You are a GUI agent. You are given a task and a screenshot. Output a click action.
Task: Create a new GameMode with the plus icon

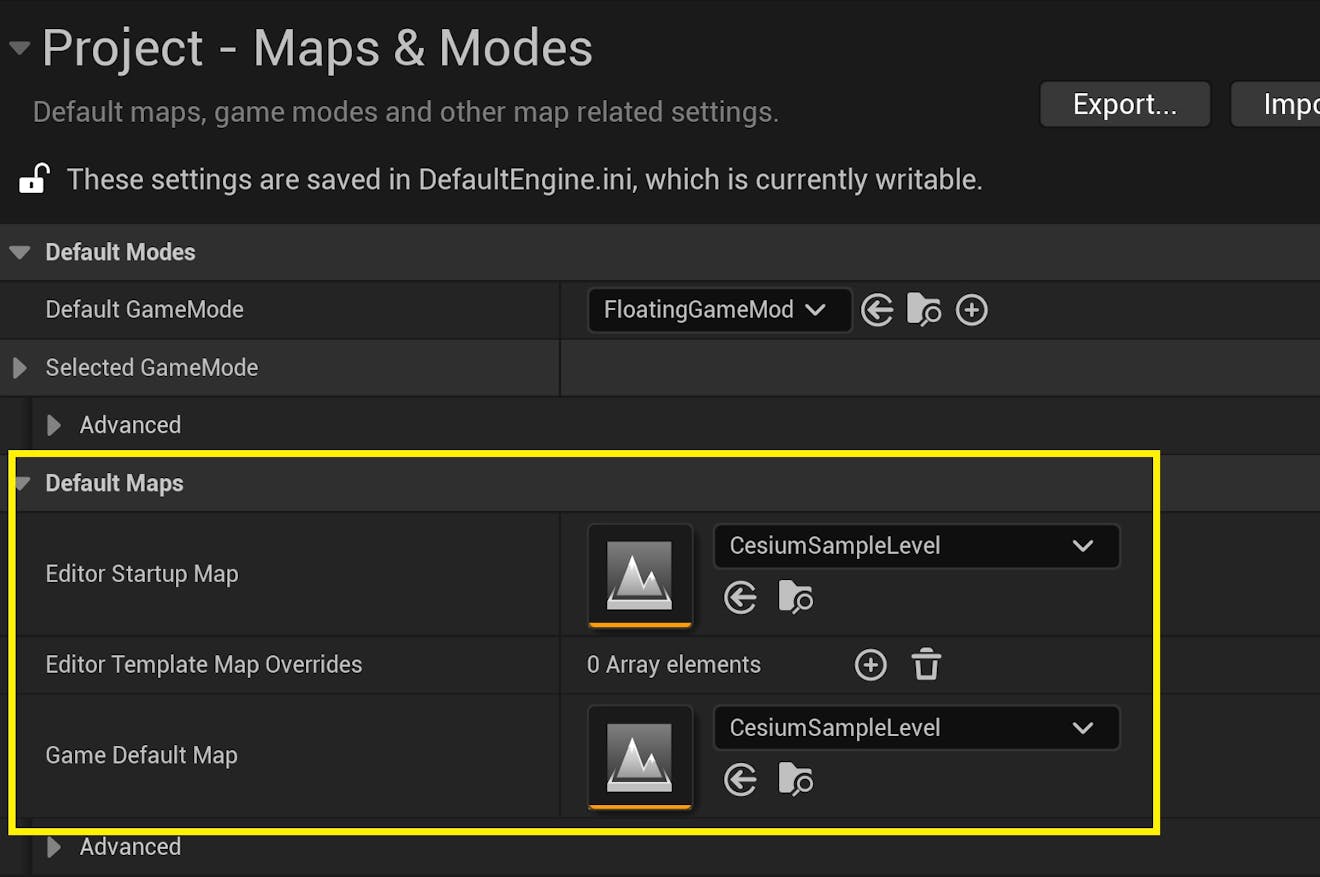click(971, 310)
